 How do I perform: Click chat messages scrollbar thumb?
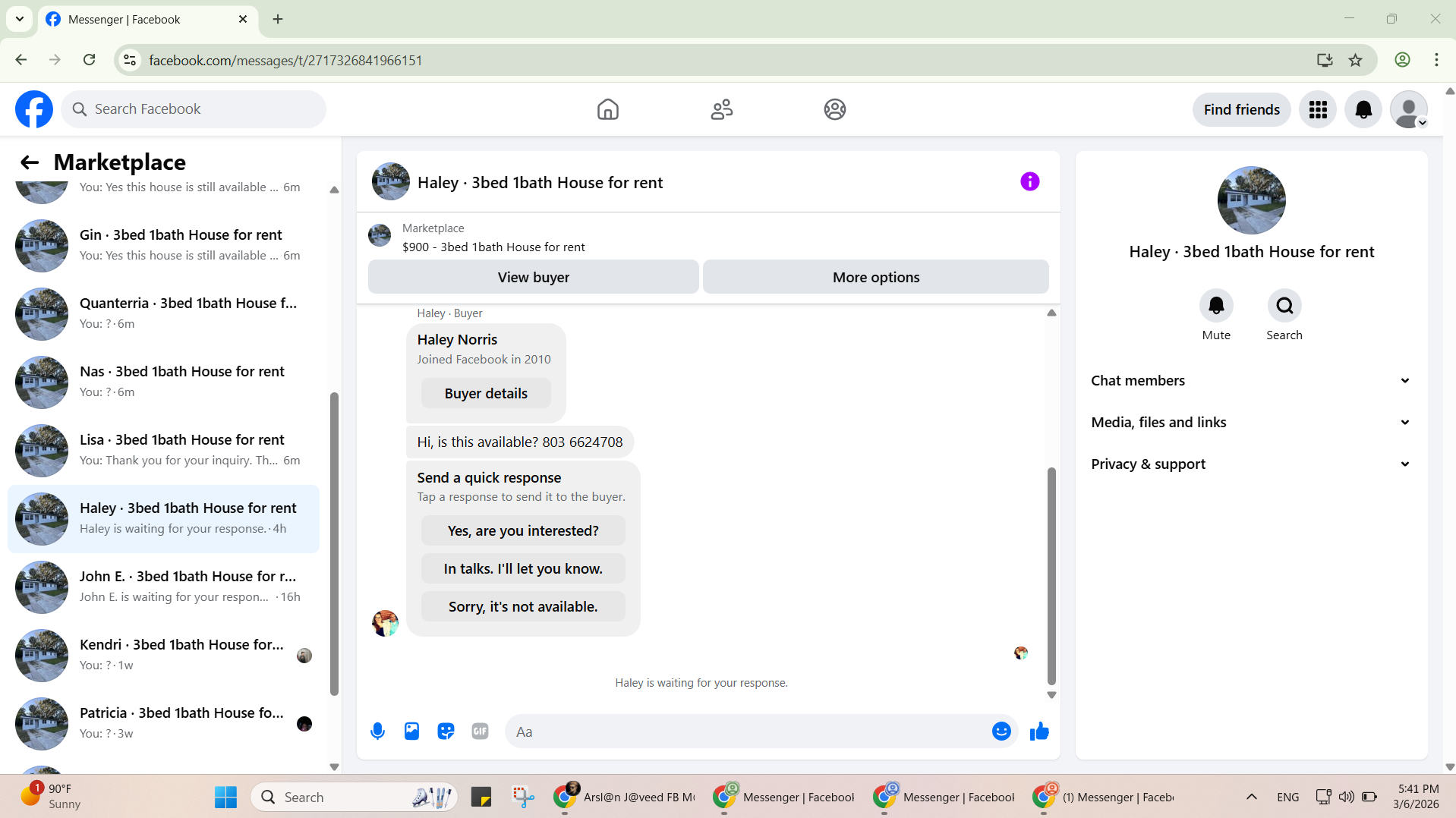(x=1051, y=576)
